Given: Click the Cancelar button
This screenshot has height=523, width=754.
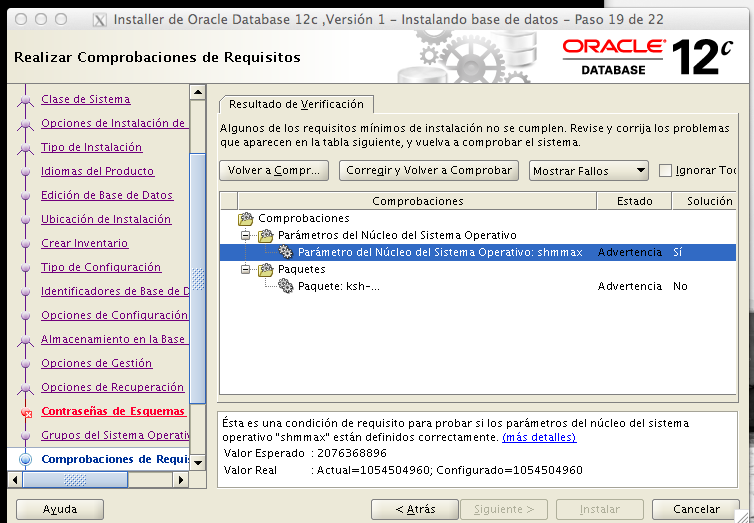Looking at the screenshot, I should [696, 510].
